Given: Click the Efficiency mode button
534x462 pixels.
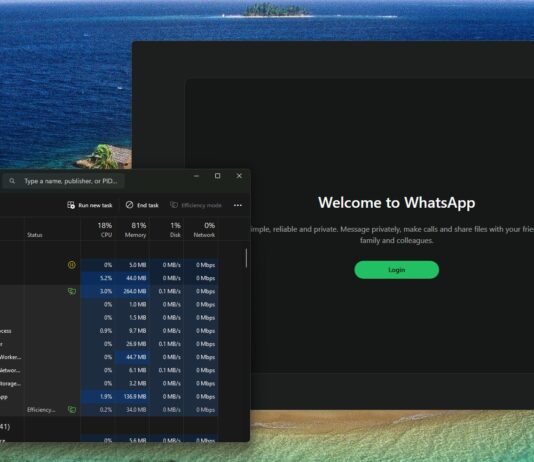Looking at the screenshot, I should 196,205.
